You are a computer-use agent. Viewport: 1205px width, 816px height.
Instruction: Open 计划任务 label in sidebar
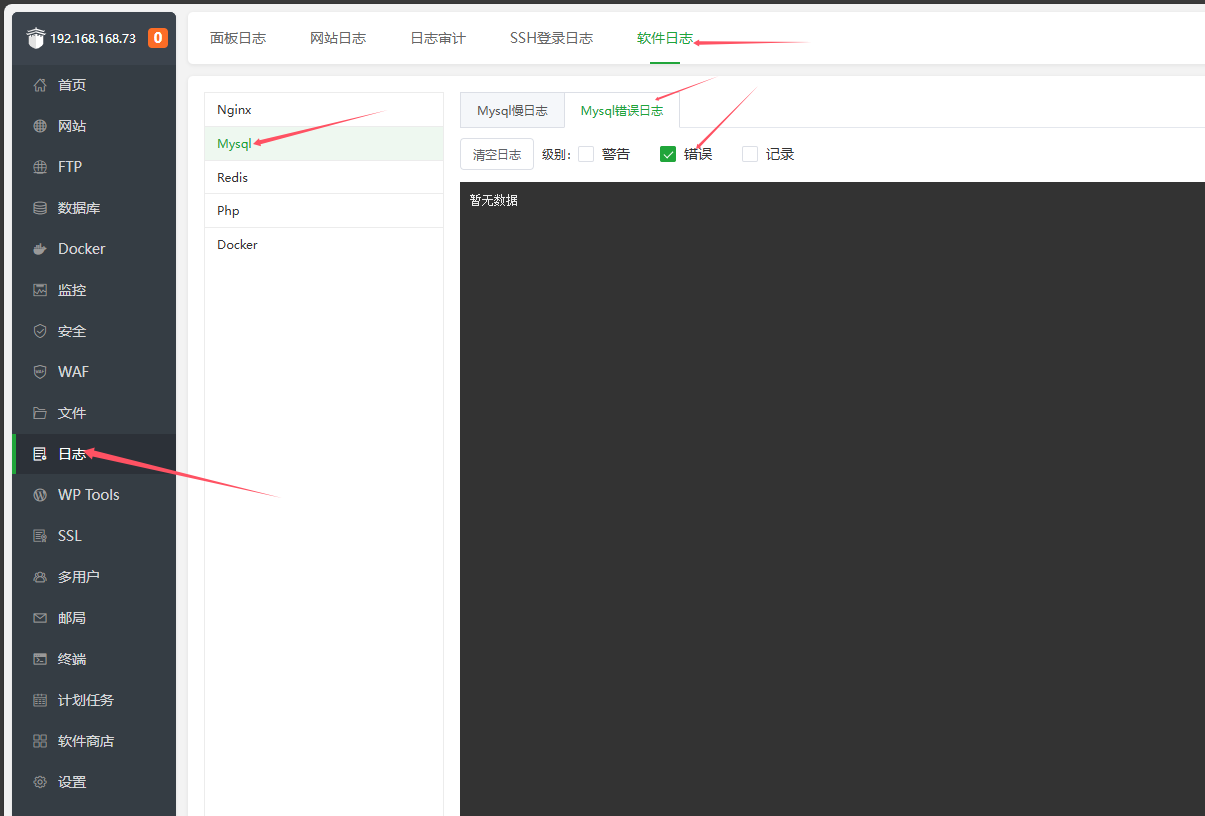(x=86, y=700)
